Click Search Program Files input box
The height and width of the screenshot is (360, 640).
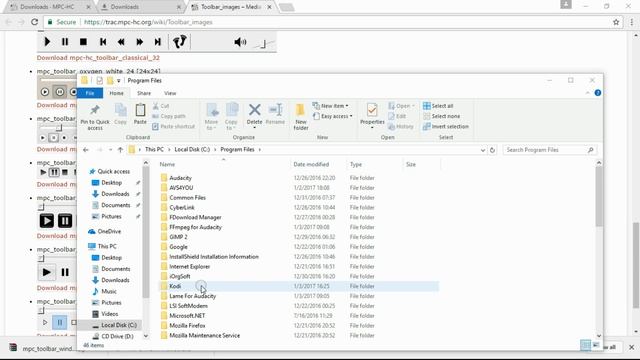pos(549,150)
